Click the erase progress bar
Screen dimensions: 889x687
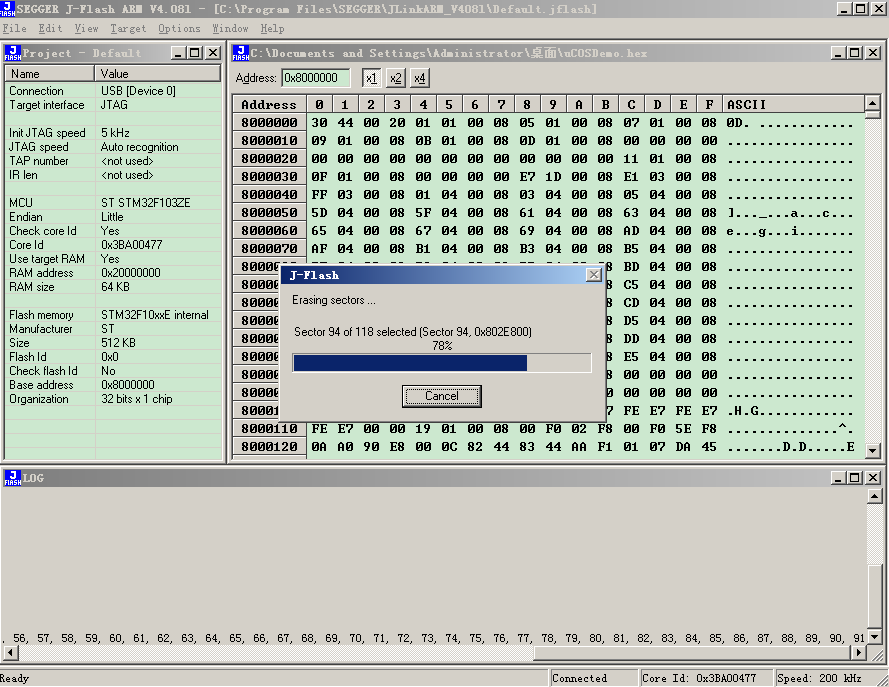(442, 363)
